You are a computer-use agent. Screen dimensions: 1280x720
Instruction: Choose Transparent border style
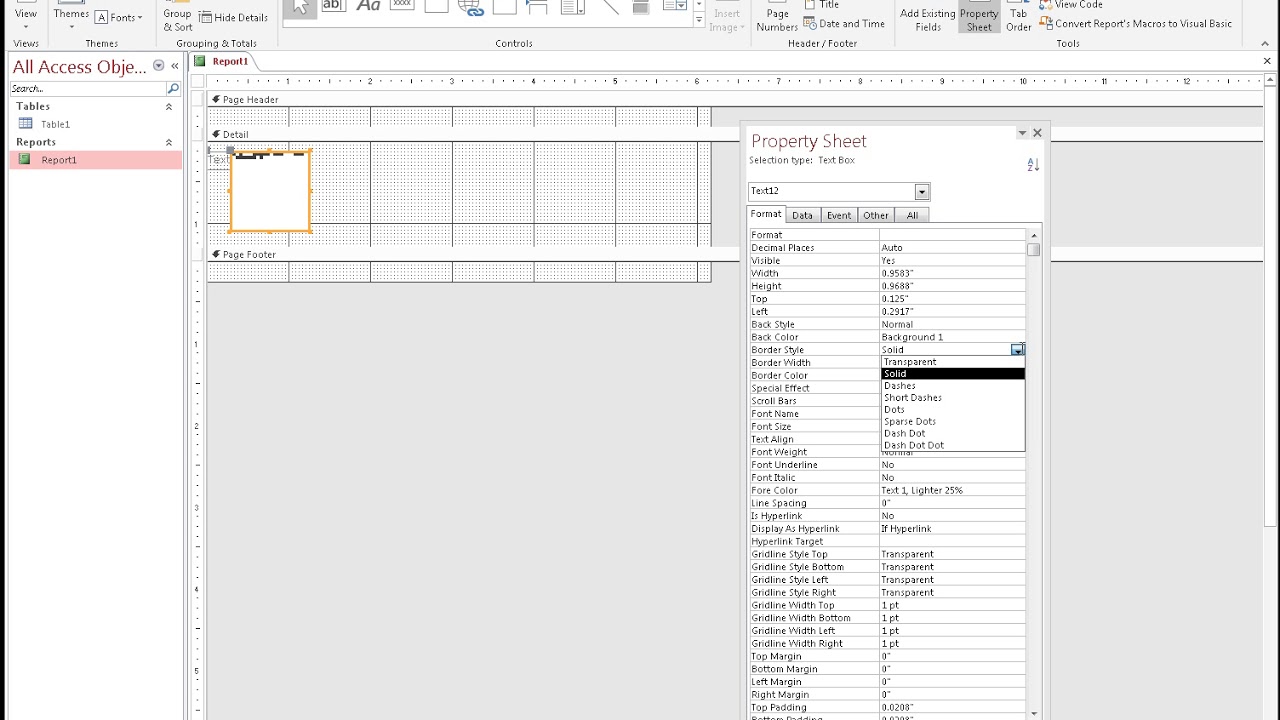tap(953, 362)
